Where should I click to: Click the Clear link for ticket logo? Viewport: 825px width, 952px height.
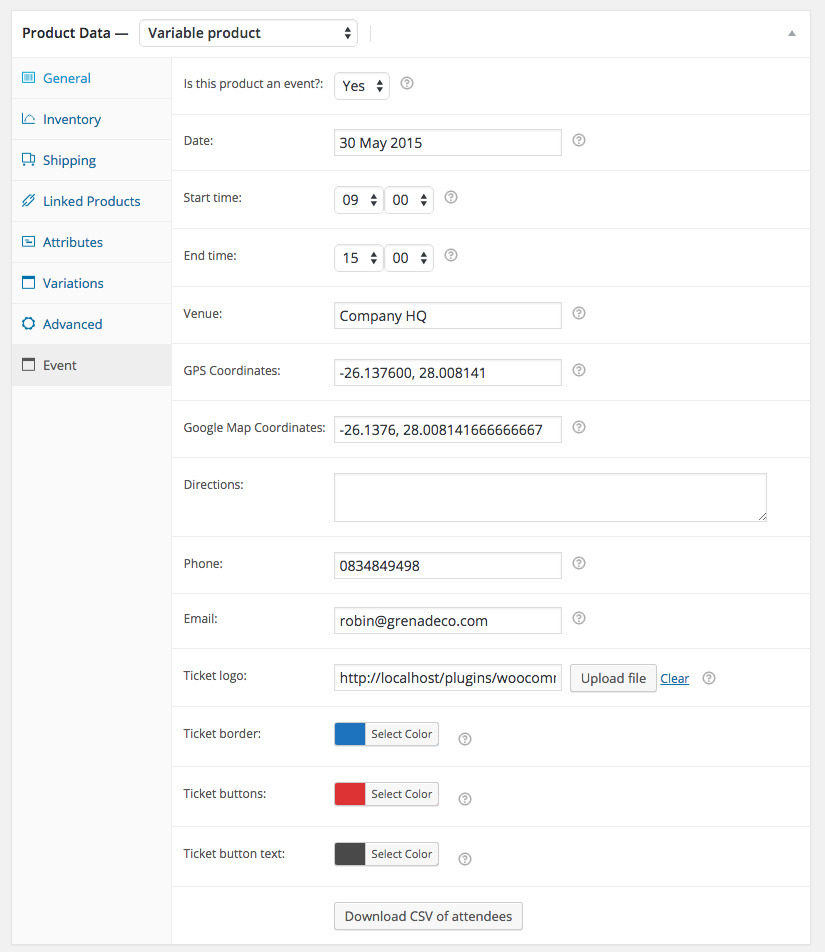coord(674,678)
